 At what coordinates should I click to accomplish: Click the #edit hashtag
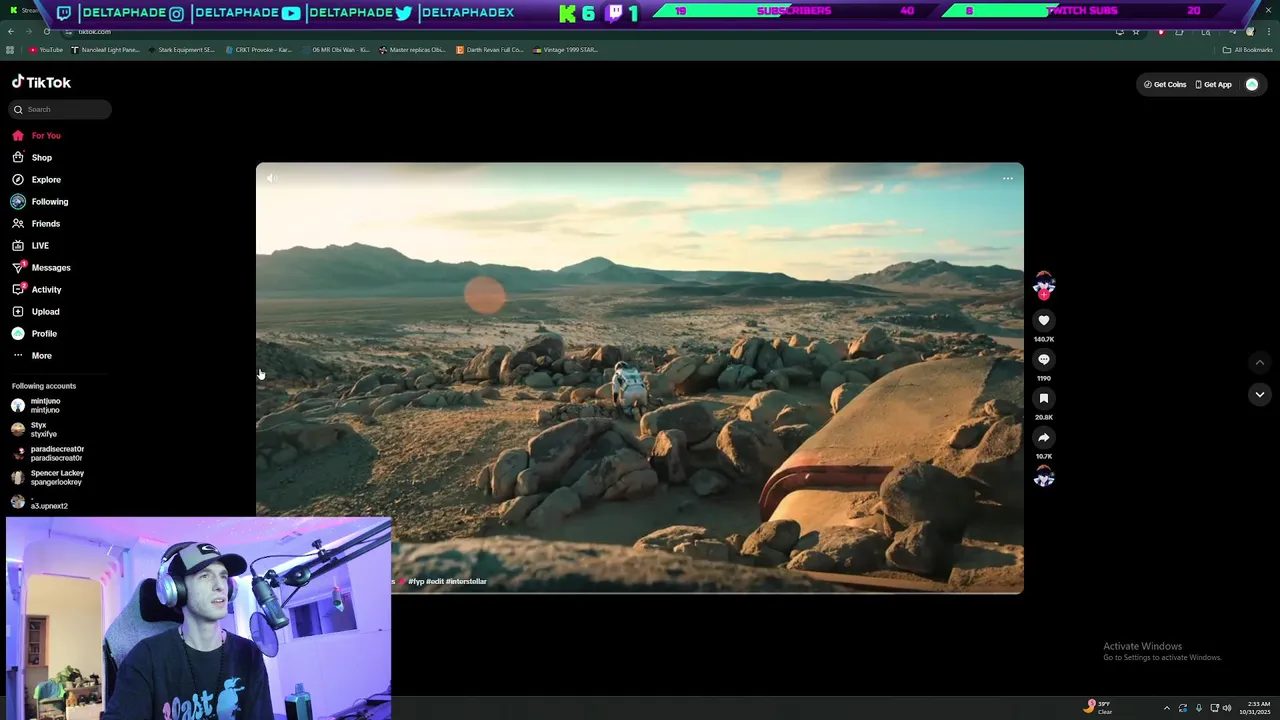coord(434,581)
